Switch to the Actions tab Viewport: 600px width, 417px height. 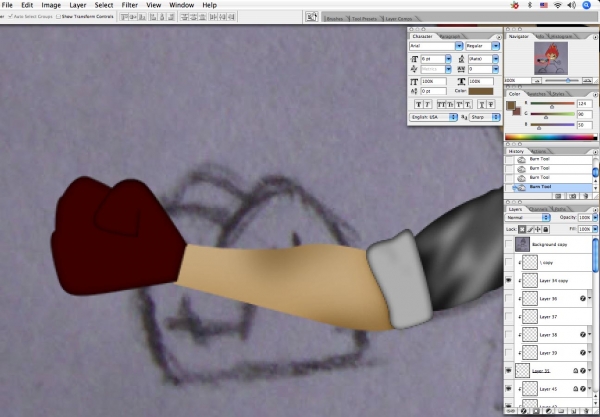click(x=538, y=151)
